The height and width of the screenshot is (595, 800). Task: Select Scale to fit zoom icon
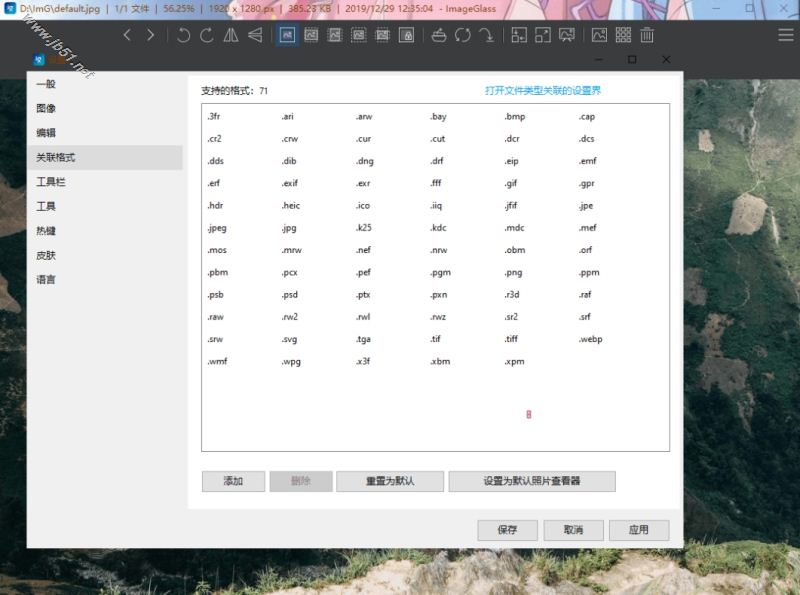coord(382,35)
